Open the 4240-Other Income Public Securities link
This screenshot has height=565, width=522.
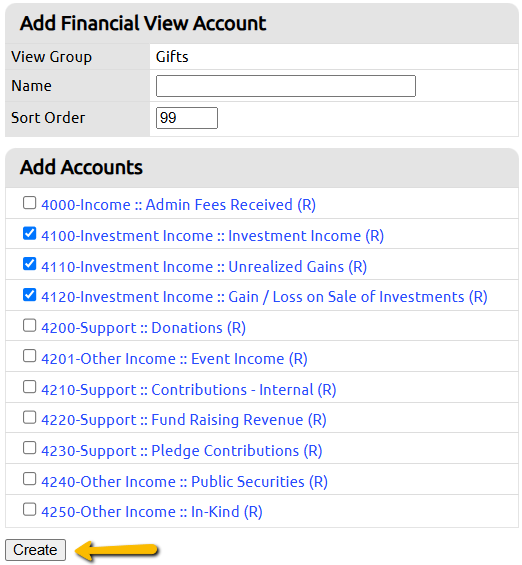coord(184,482)
